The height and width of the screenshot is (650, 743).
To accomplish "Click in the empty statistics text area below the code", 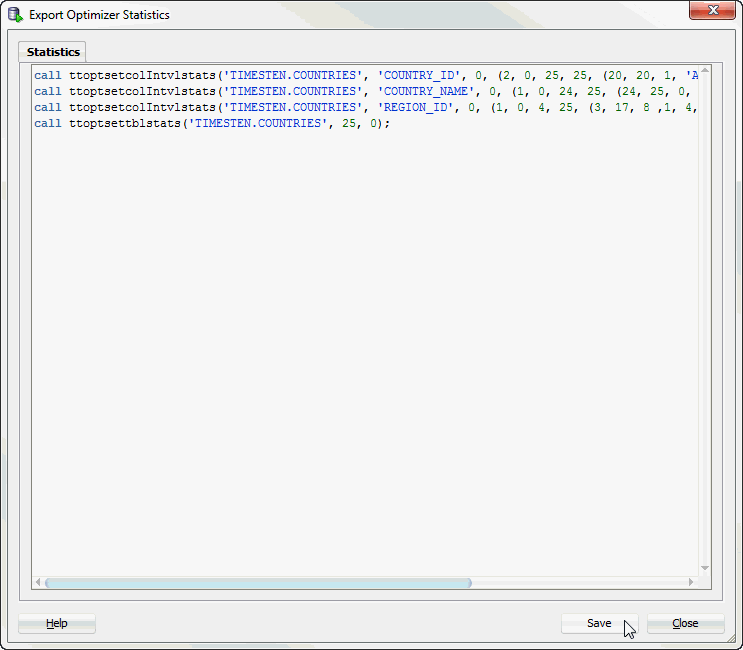I will [365, 351].
